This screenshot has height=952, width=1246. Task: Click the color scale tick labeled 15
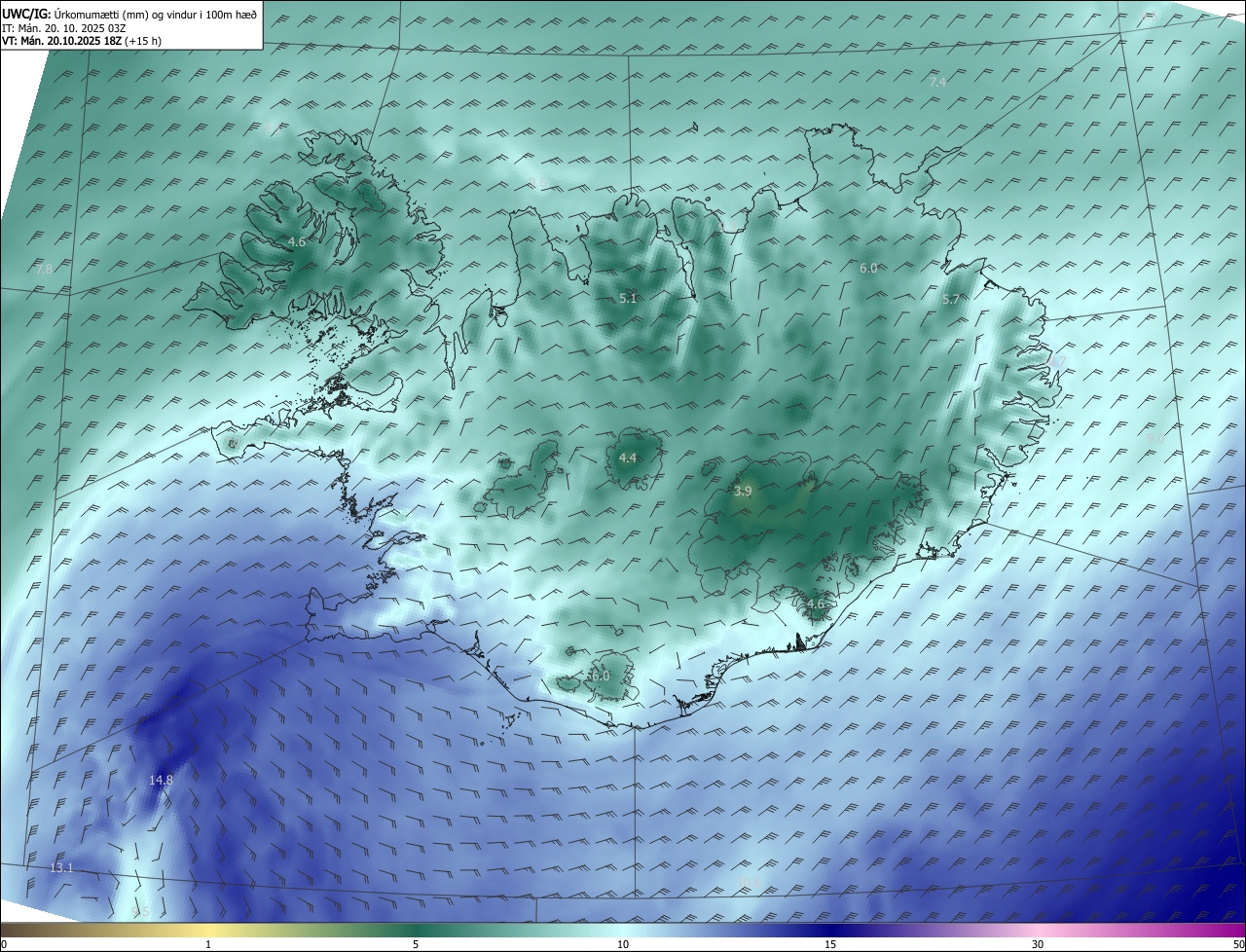tap(830, 944)
